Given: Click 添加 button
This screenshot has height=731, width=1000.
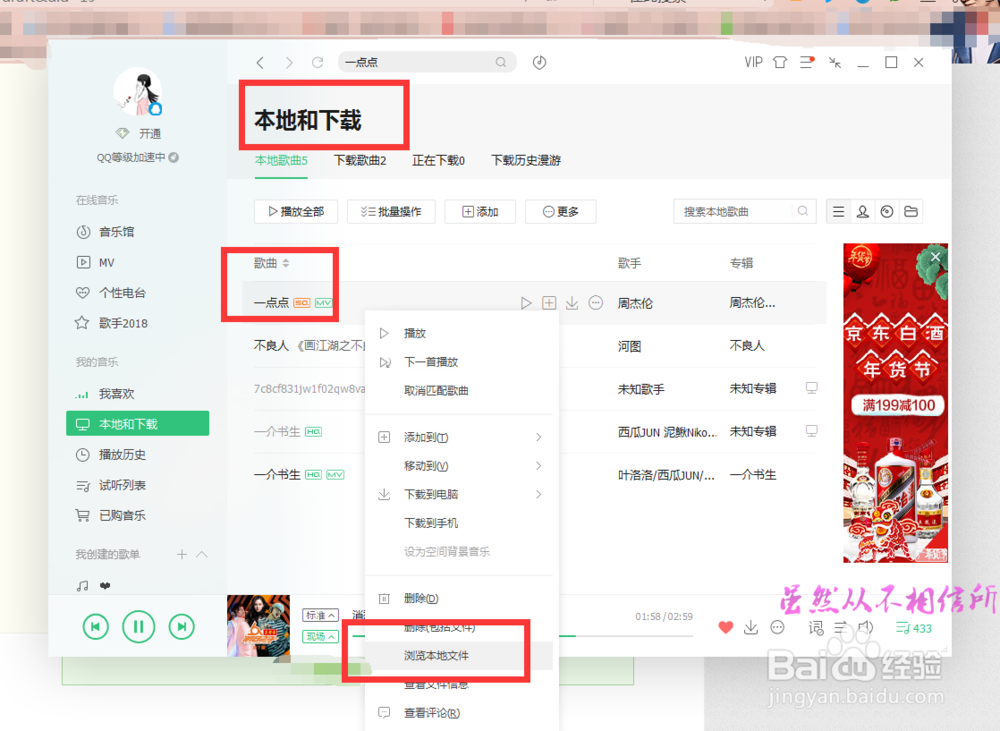Looking at the screenshot, I should 480,212.
